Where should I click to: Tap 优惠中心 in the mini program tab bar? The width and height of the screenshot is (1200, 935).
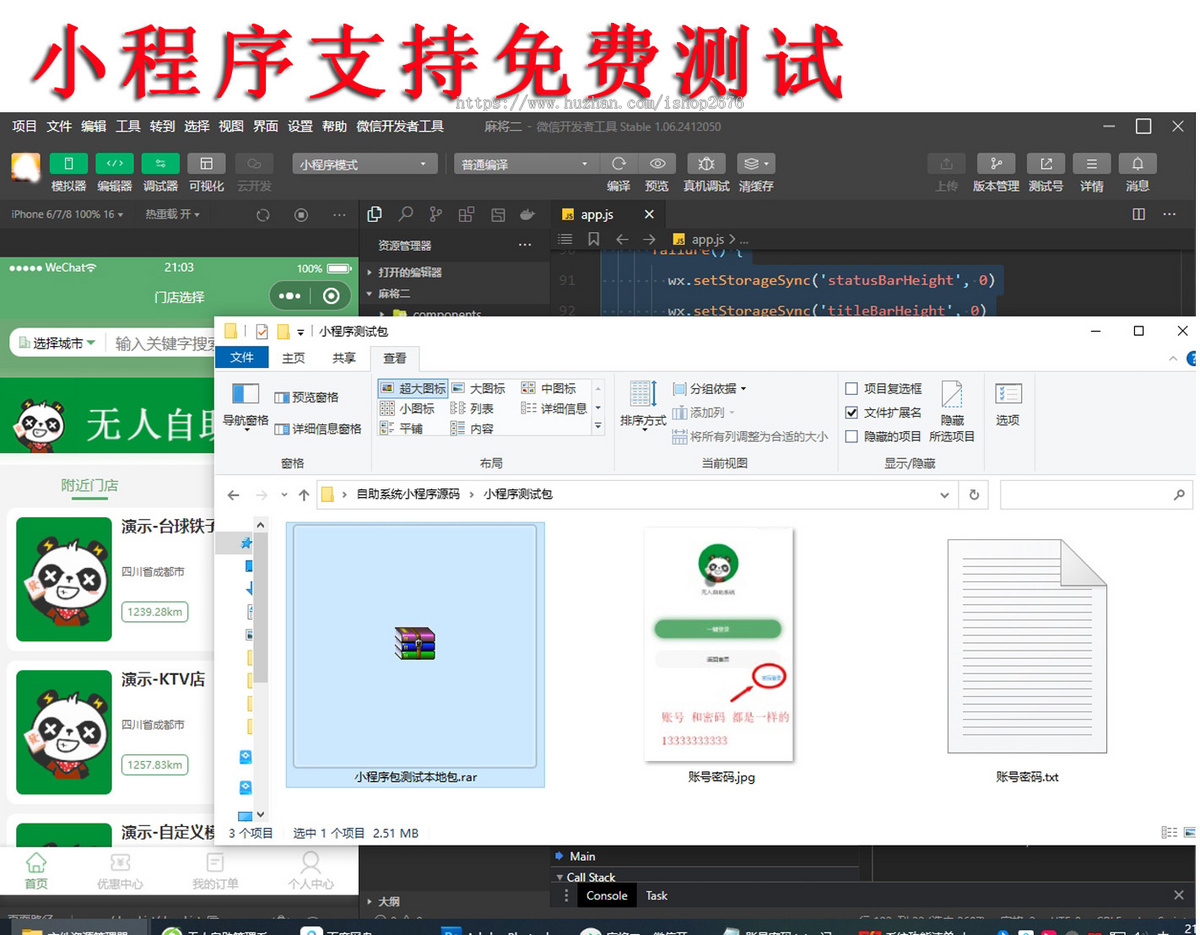[x=120, y=870]
